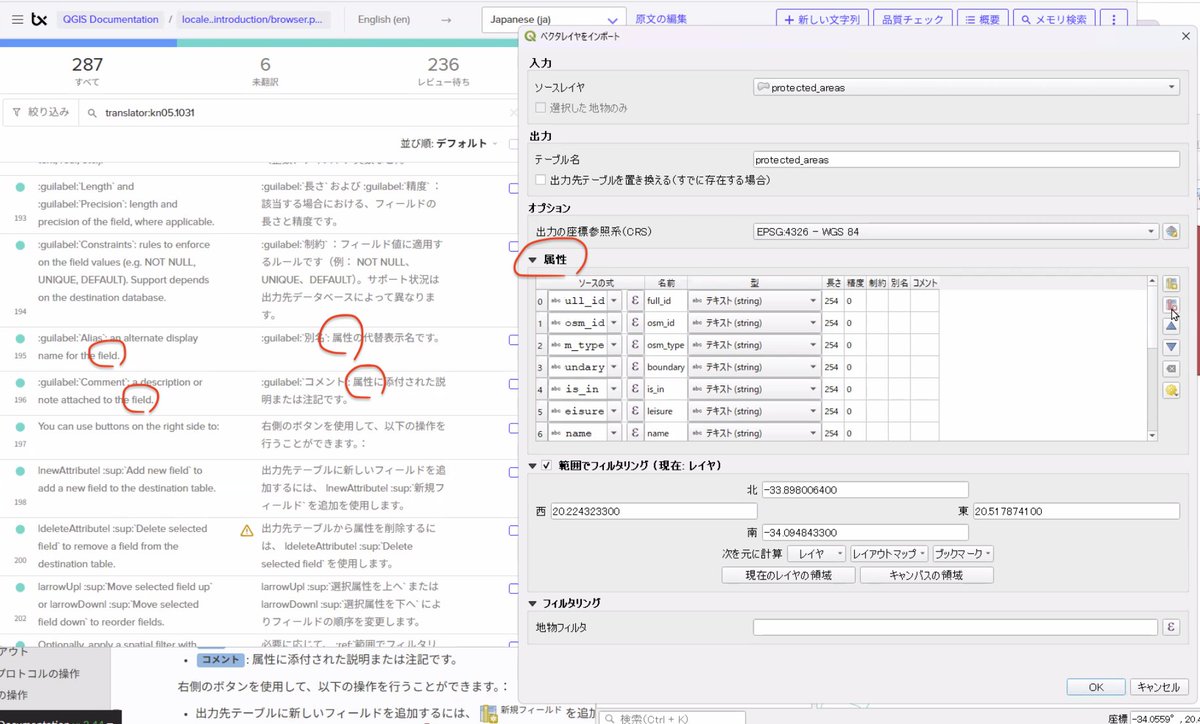This screenshot has width=1200, height=724.
Task: Open Japanese (ja) target language dropdown
Action: pyautogui.click(x=554, y=19)
